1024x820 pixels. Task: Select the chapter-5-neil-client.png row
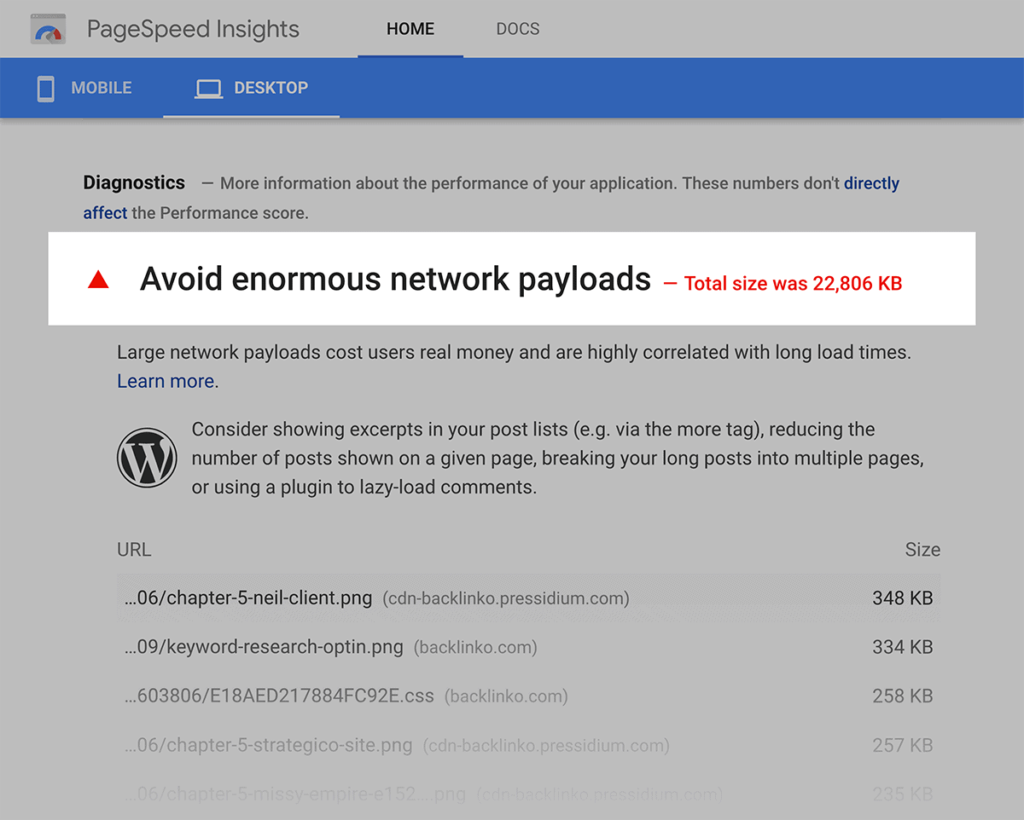(x=248, y=598)
